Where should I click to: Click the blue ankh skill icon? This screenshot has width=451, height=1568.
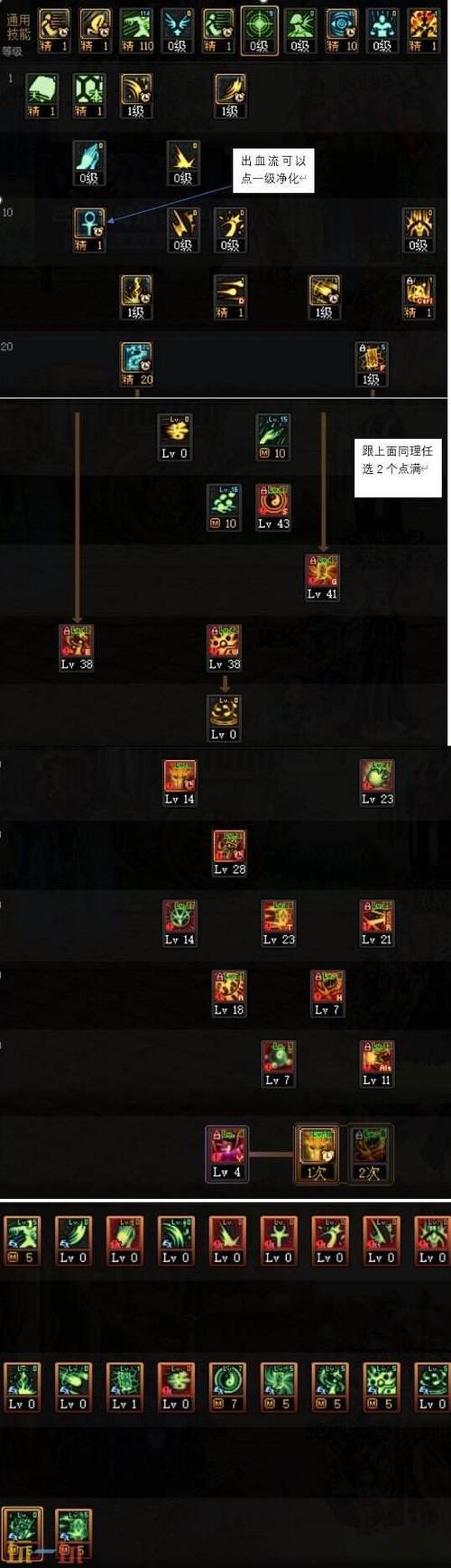[89, 230]
